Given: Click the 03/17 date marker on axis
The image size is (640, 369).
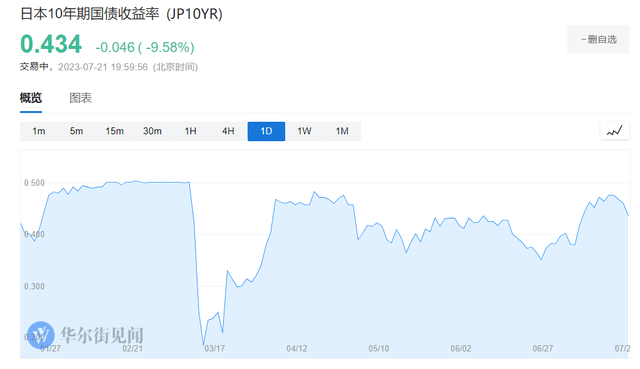Looking at the screenshot, I should click(x=215, y=348).
